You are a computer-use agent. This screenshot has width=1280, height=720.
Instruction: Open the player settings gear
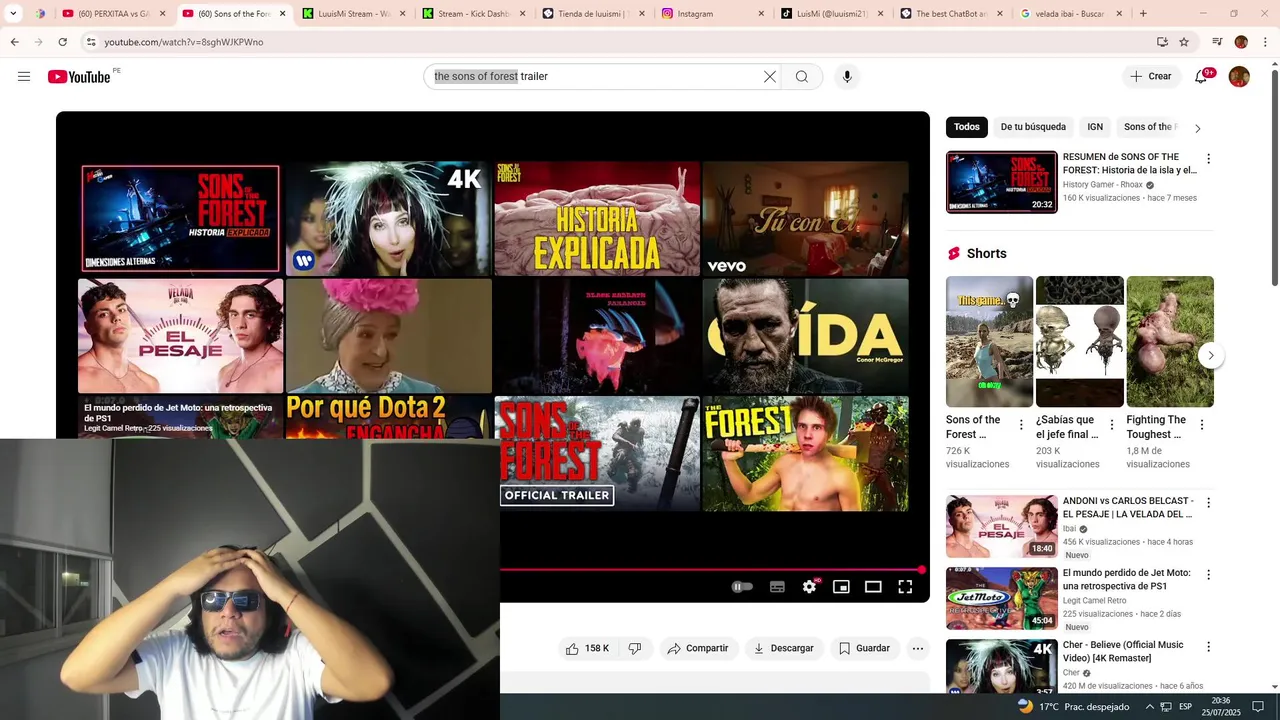click(x=809, y=587)
